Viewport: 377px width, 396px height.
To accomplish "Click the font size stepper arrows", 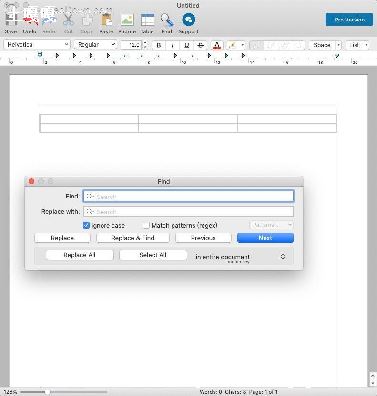I will [145, 45].
